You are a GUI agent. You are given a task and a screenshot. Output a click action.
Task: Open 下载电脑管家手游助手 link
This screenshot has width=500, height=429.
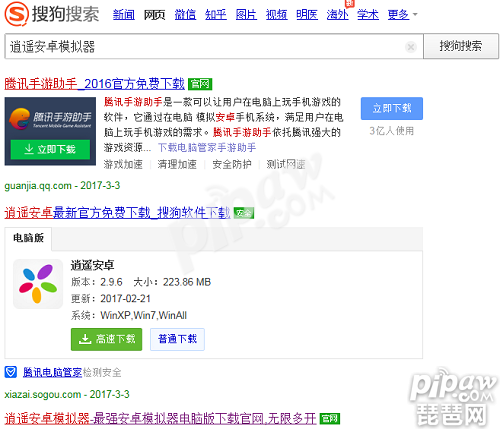click(207, 147)
